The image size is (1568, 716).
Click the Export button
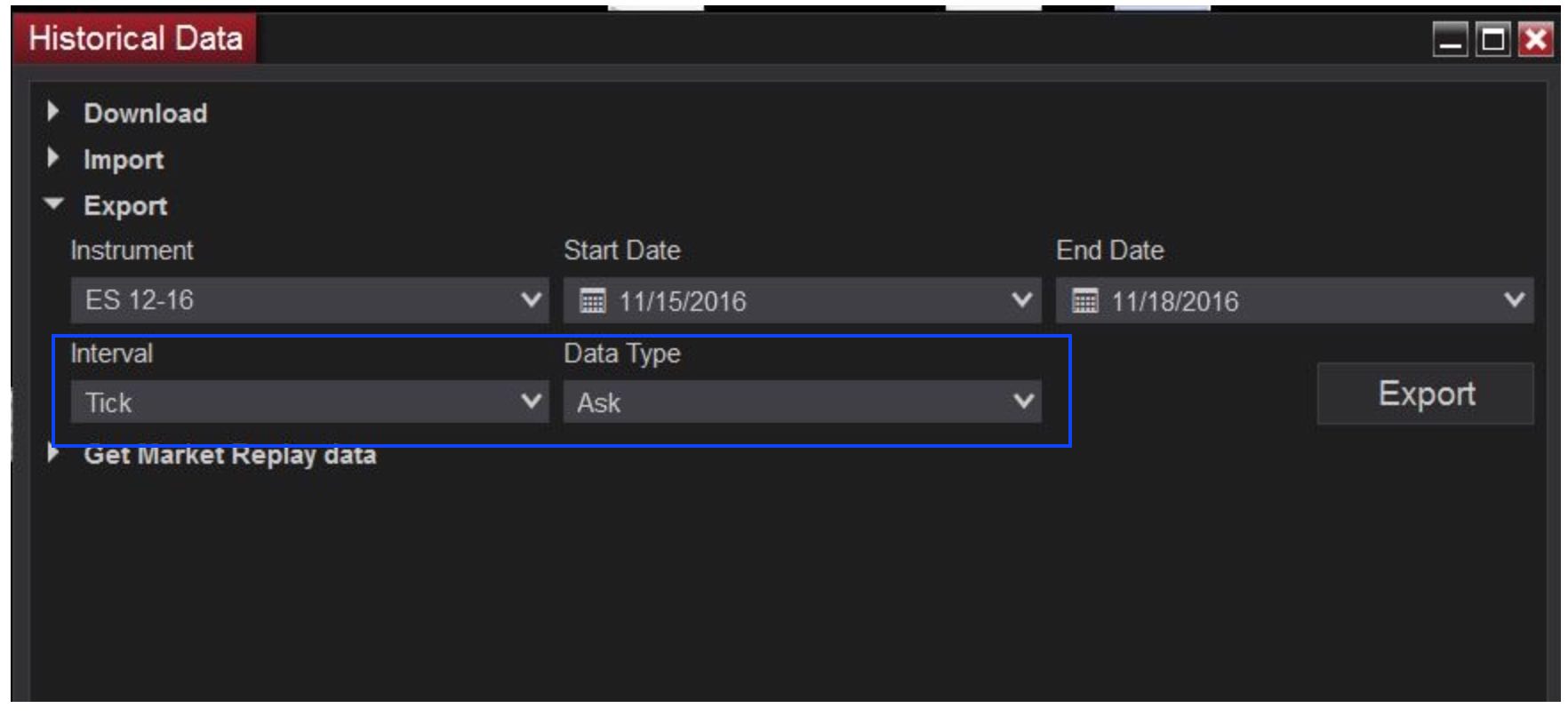click(1426, 394)
